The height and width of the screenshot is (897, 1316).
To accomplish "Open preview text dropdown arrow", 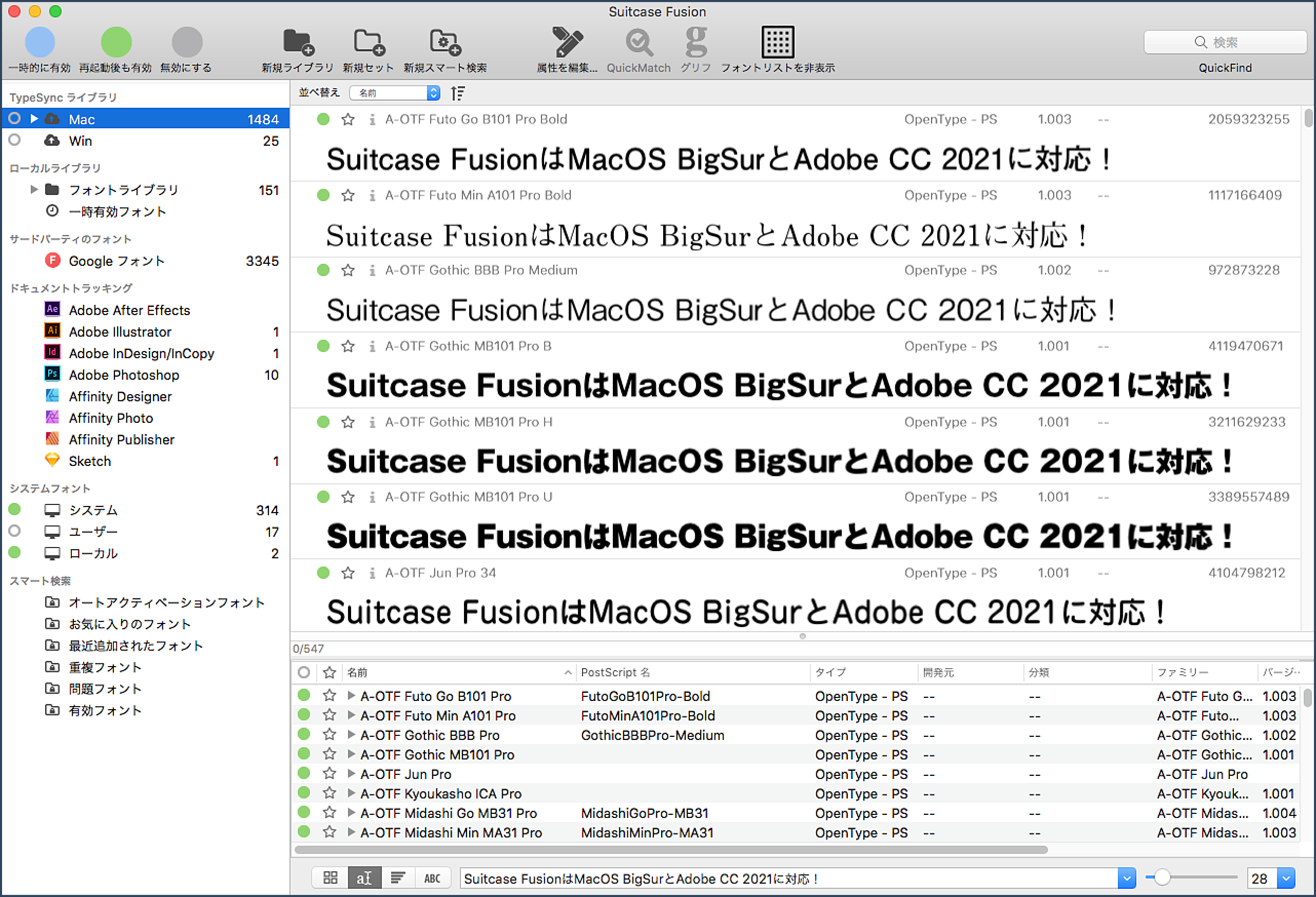I will pos(1126,879).
